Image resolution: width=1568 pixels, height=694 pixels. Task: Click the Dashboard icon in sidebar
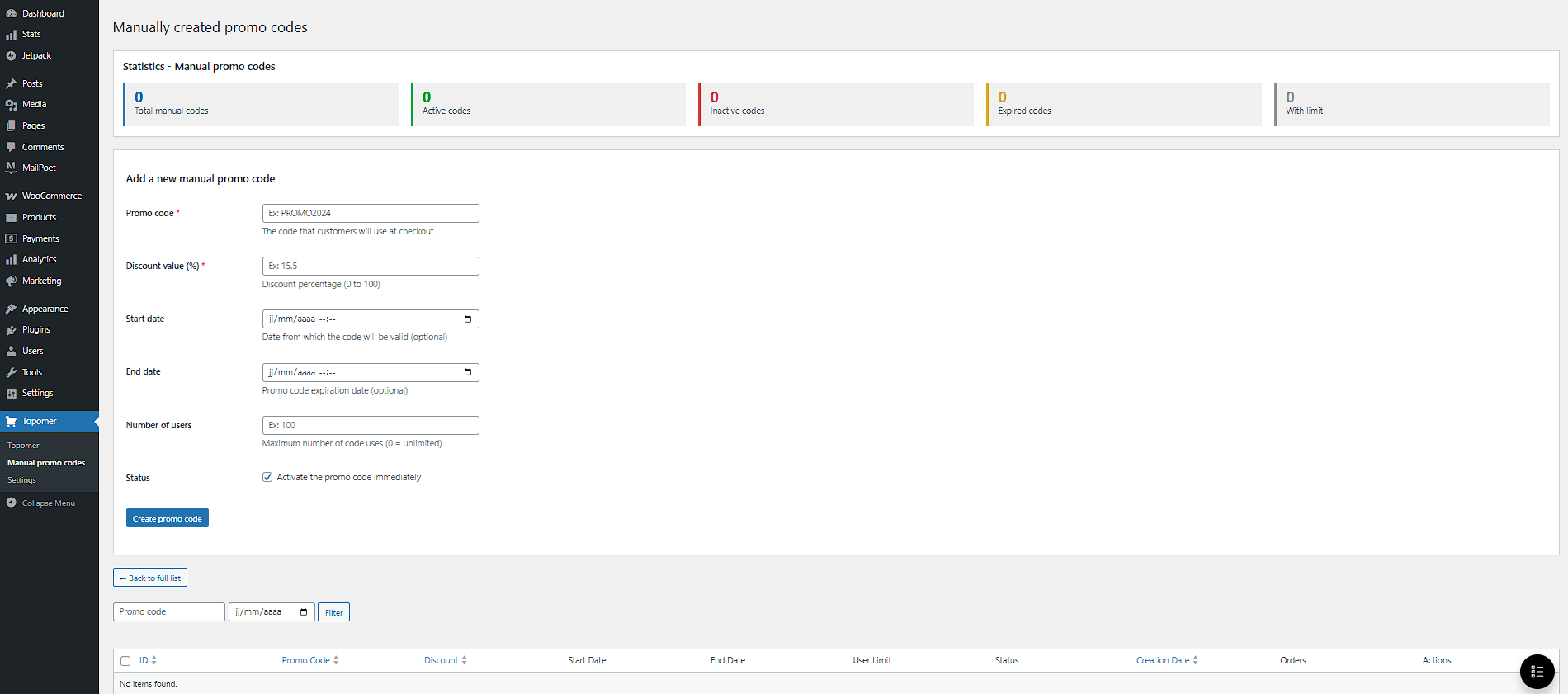pyautogui.click(x=11, y=13)
